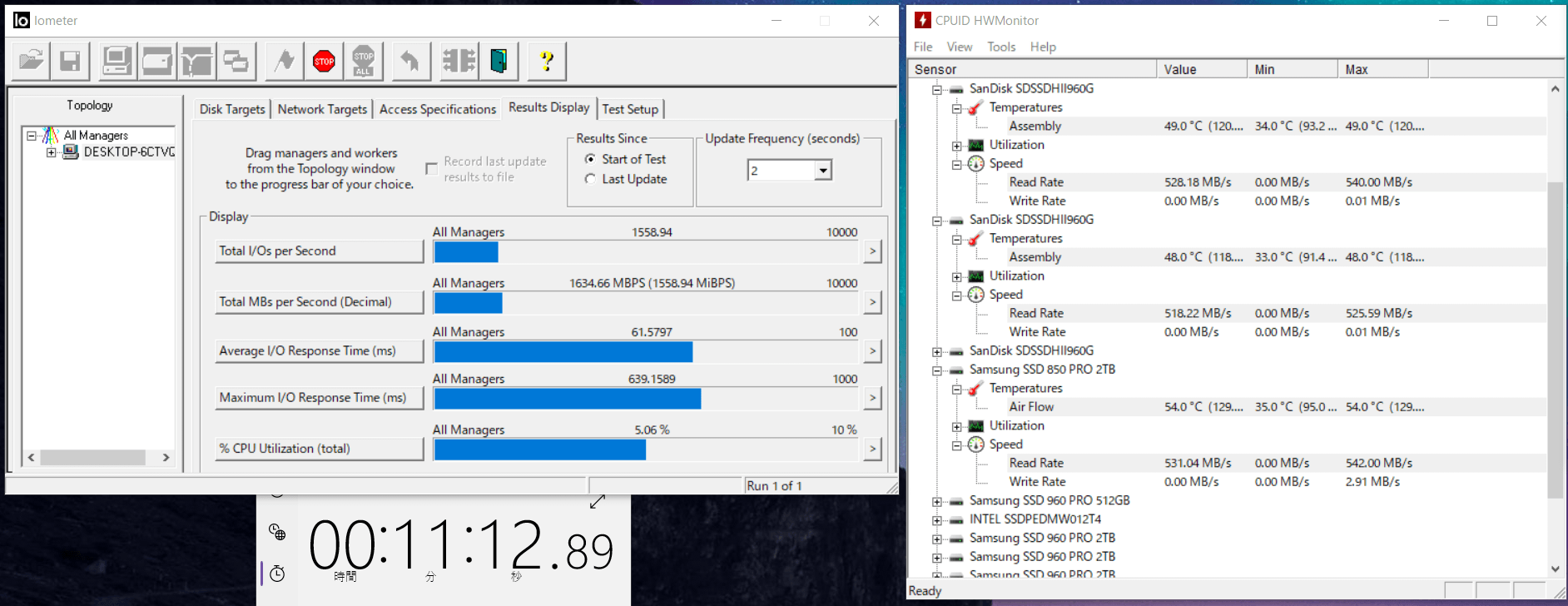Add a new disk worker in Iometer toolbar
The image size is (1568, 606).
pyautogui.click(x=156, y=61)
